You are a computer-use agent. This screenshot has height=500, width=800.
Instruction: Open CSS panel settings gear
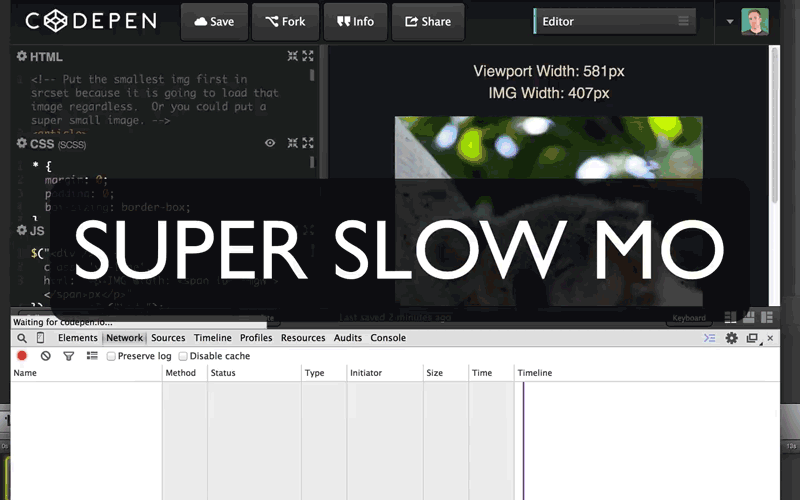point(21,144)
